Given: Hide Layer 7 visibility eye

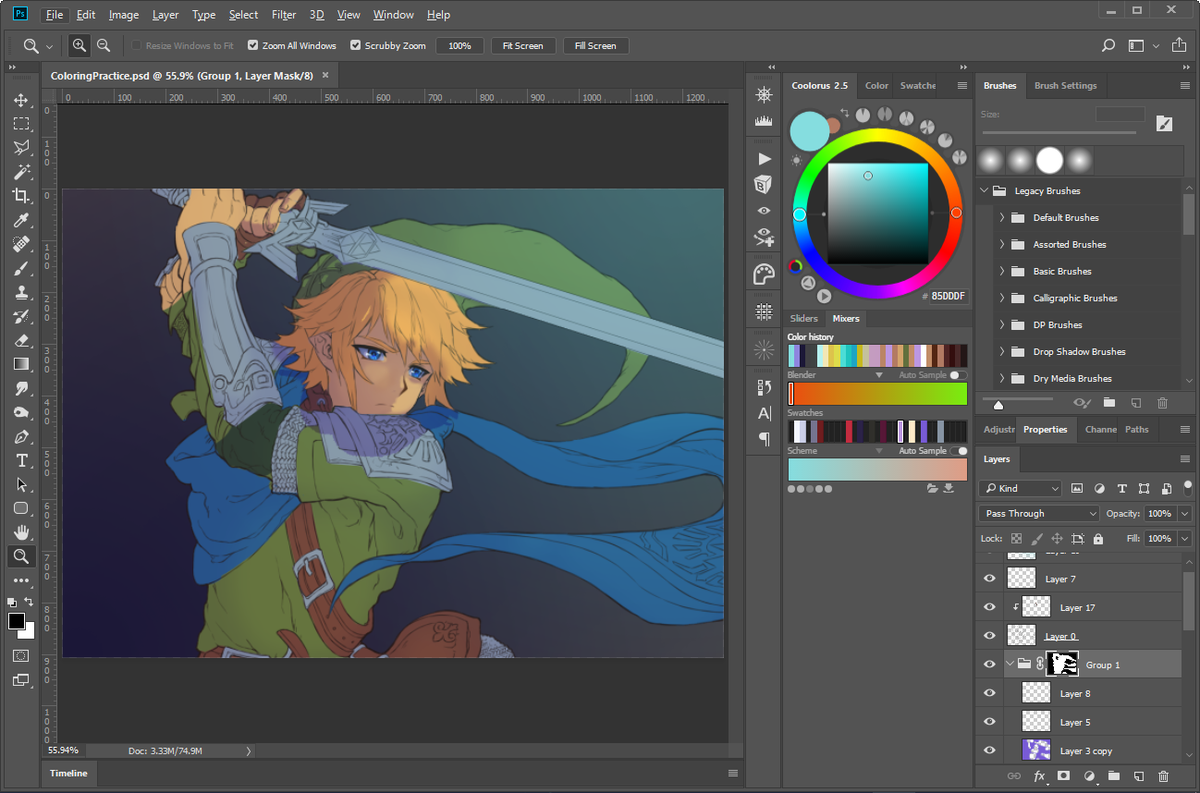Looking at the screenshot, I should (989, 578).
